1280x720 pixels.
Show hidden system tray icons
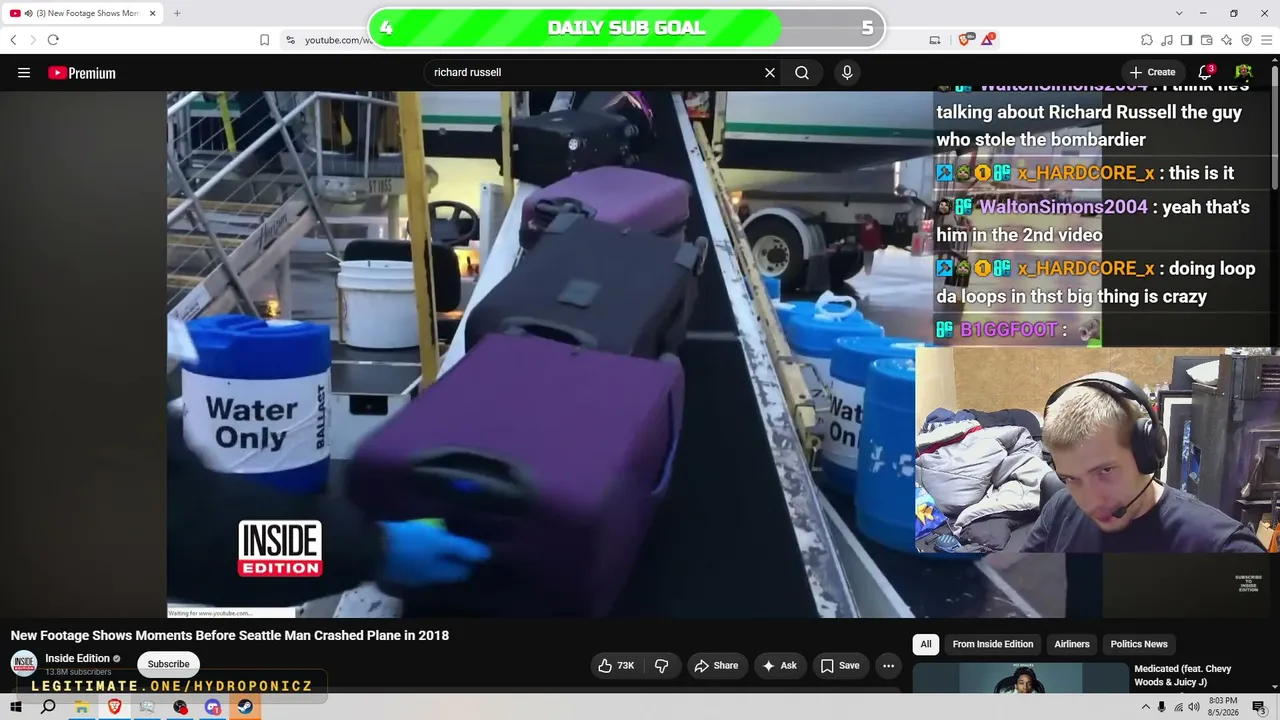tap(1145, 707)
